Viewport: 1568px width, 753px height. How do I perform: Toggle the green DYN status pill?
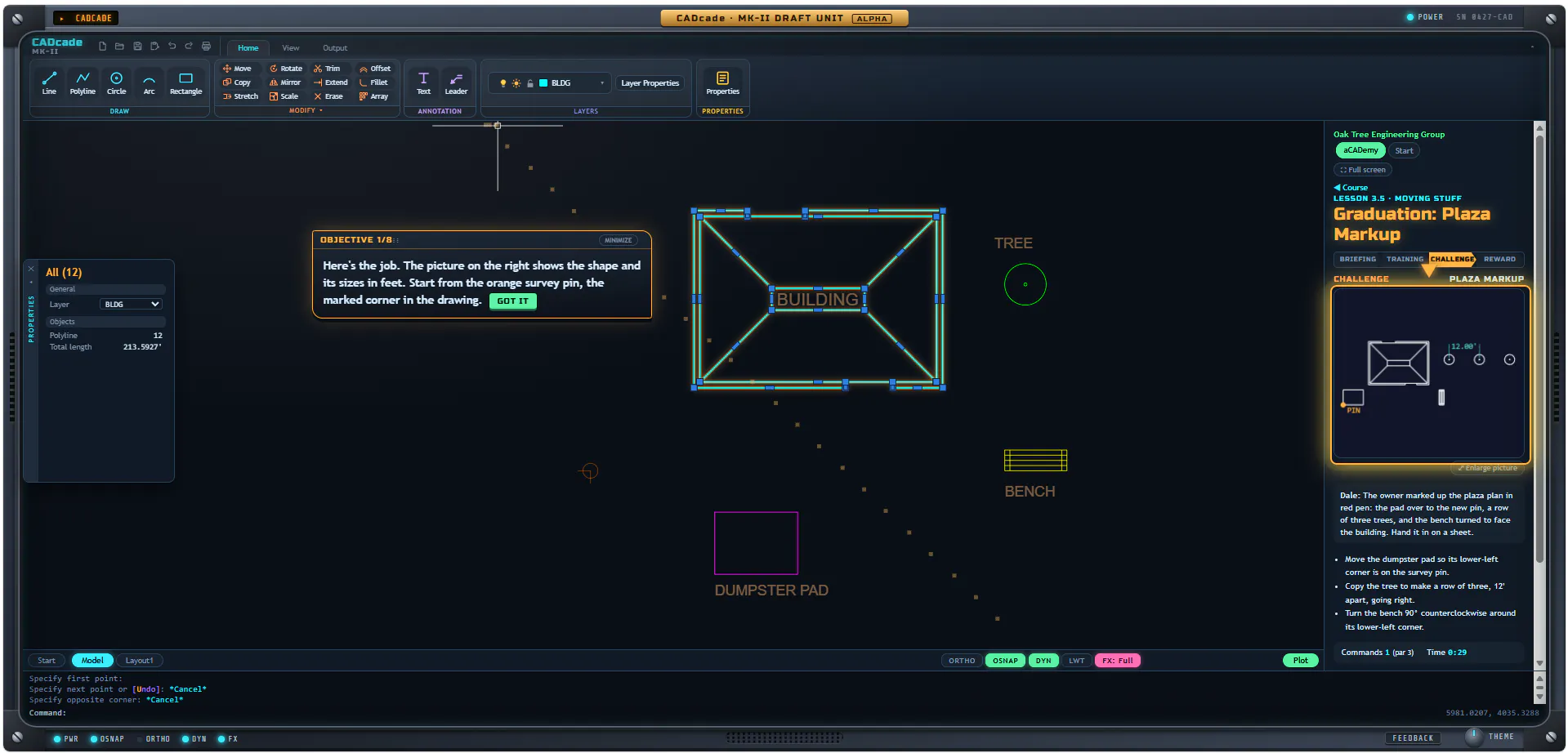(x=1043, y=661)
